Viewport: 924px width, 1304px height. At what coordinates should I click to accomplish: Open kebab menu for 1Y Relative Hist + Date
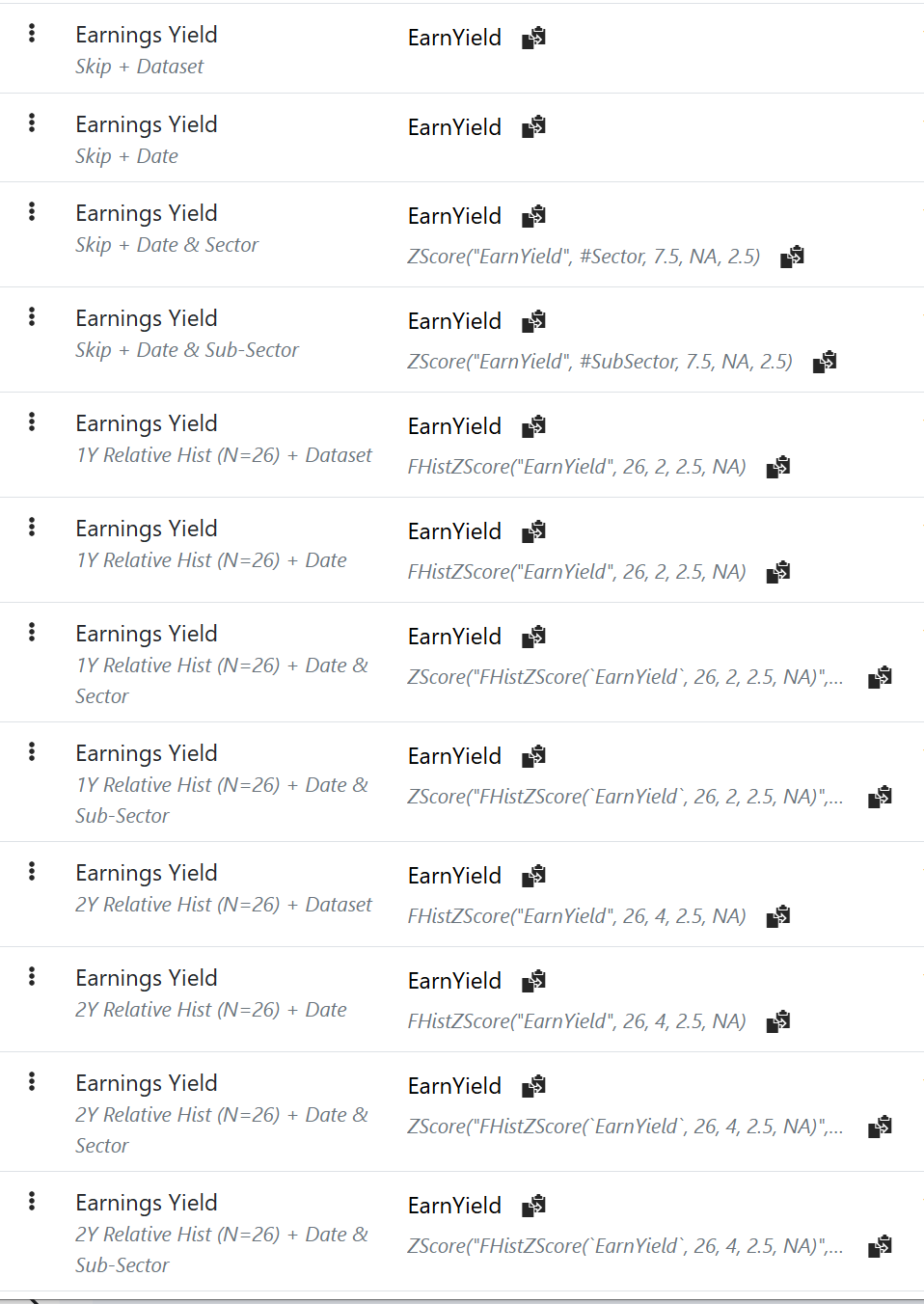32,528
